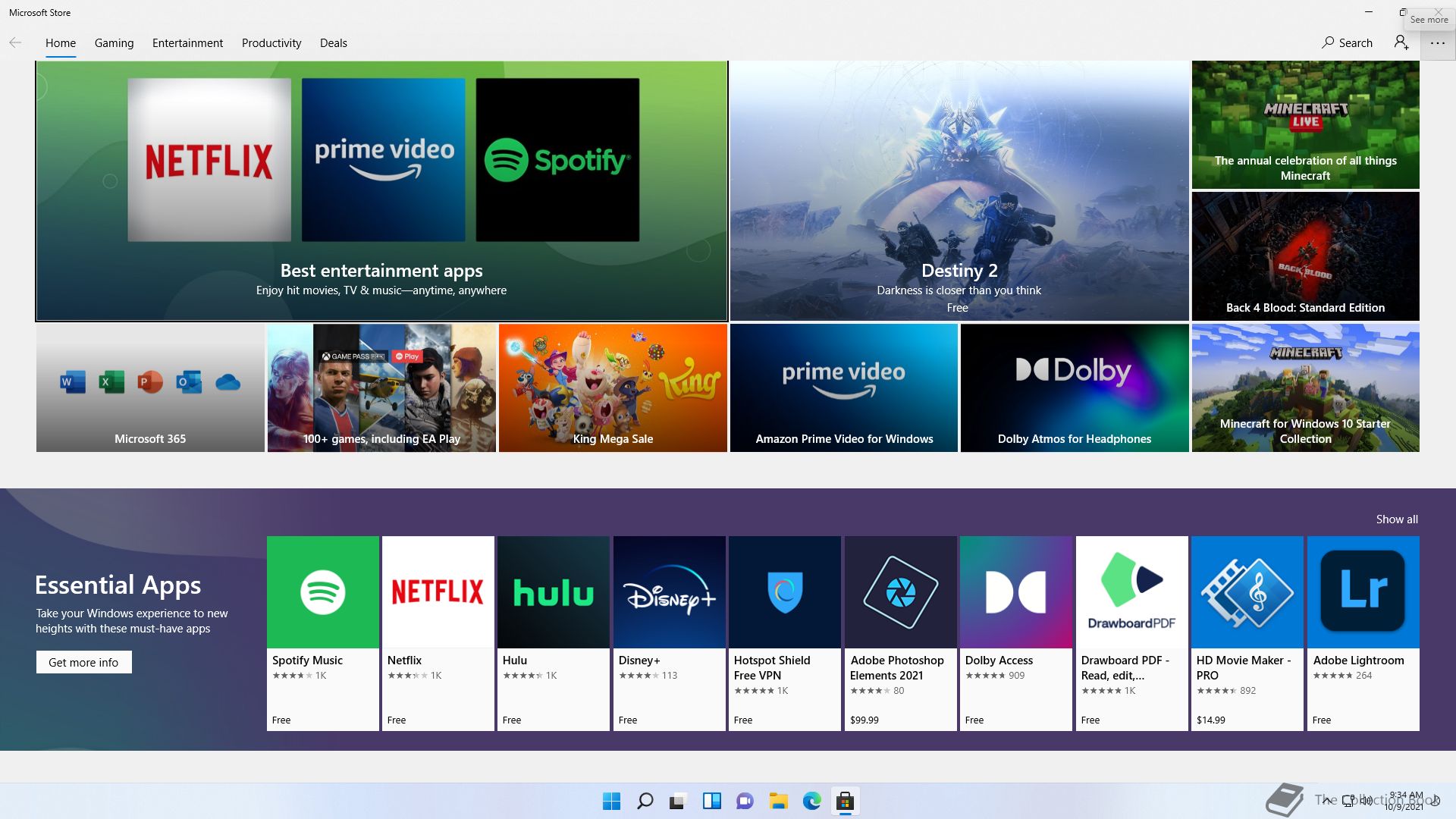The height and width of the screenshot is (819, 1456).
Task: Open the Hotspot Shield Free VPN icon
Action: coord(785,592)
